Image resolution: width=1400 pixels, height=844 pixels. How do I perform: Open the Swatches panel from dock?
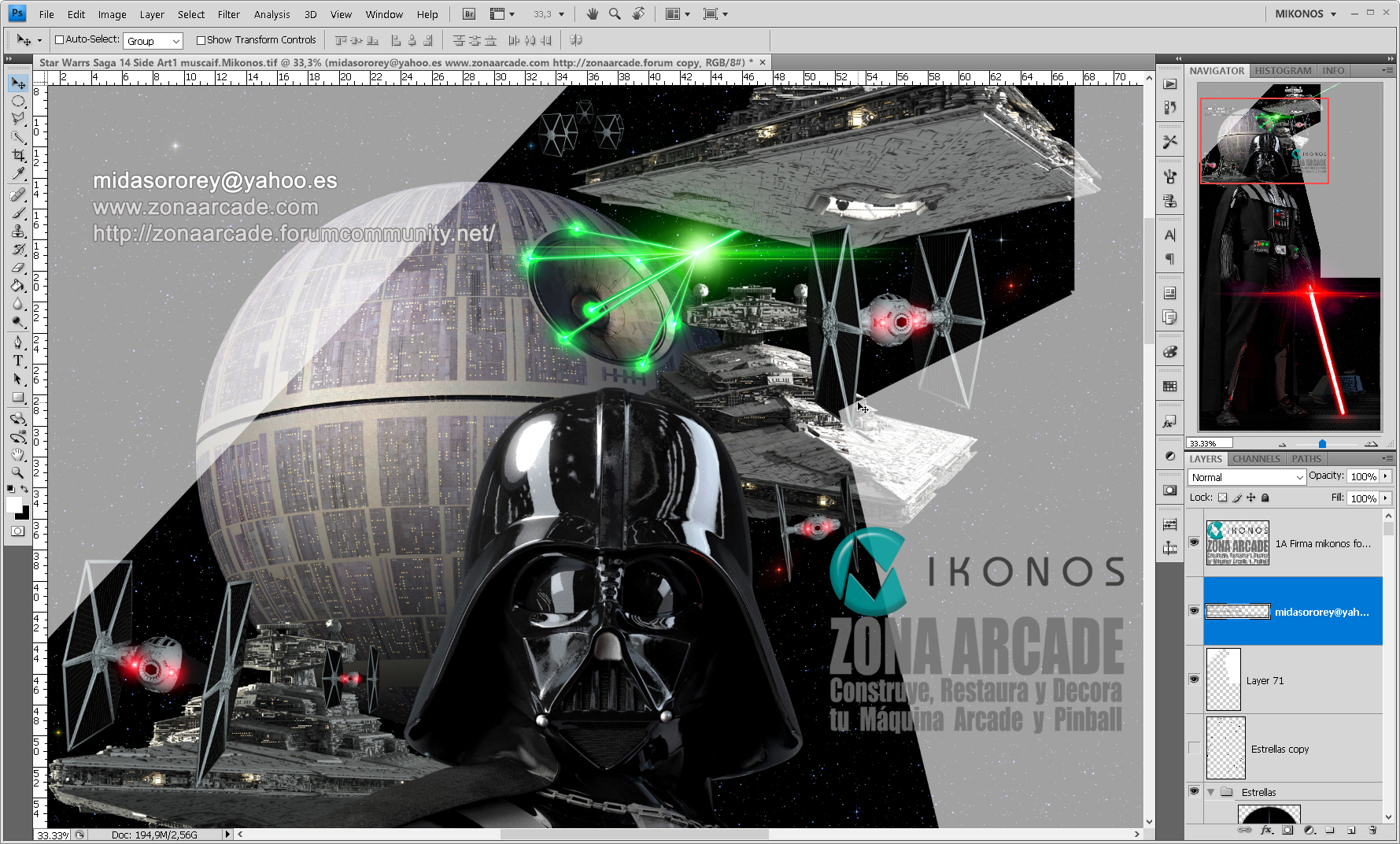click(1170, 387)
